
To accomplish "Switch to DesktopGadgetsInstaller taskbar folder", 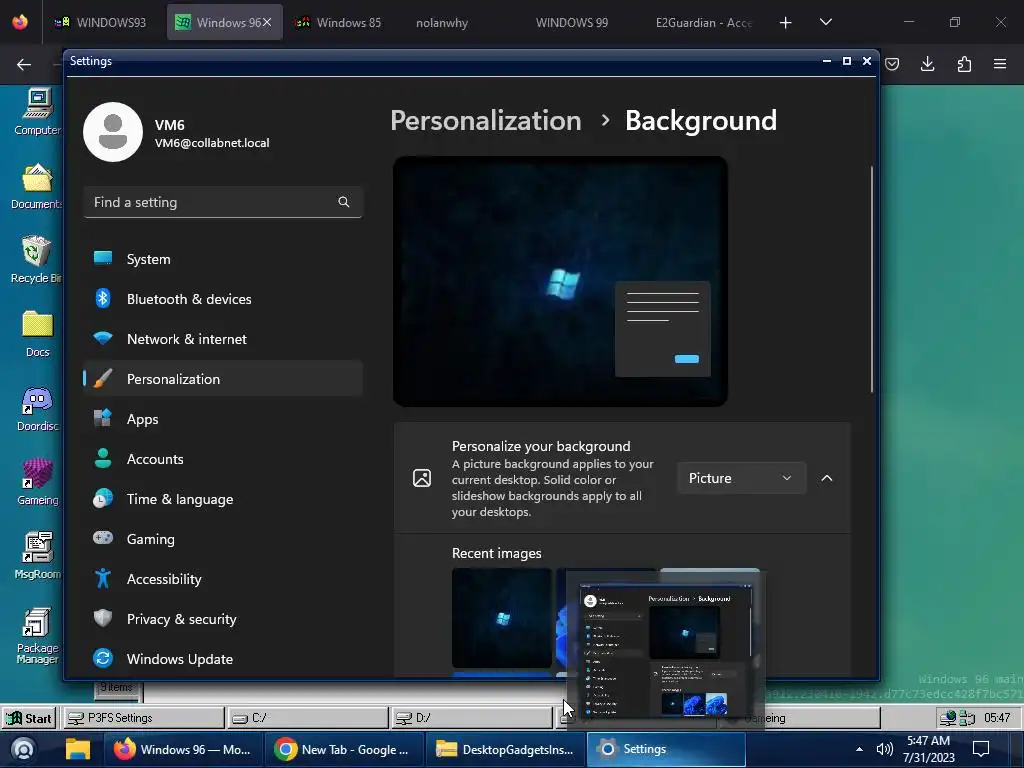I will [505, 749].
